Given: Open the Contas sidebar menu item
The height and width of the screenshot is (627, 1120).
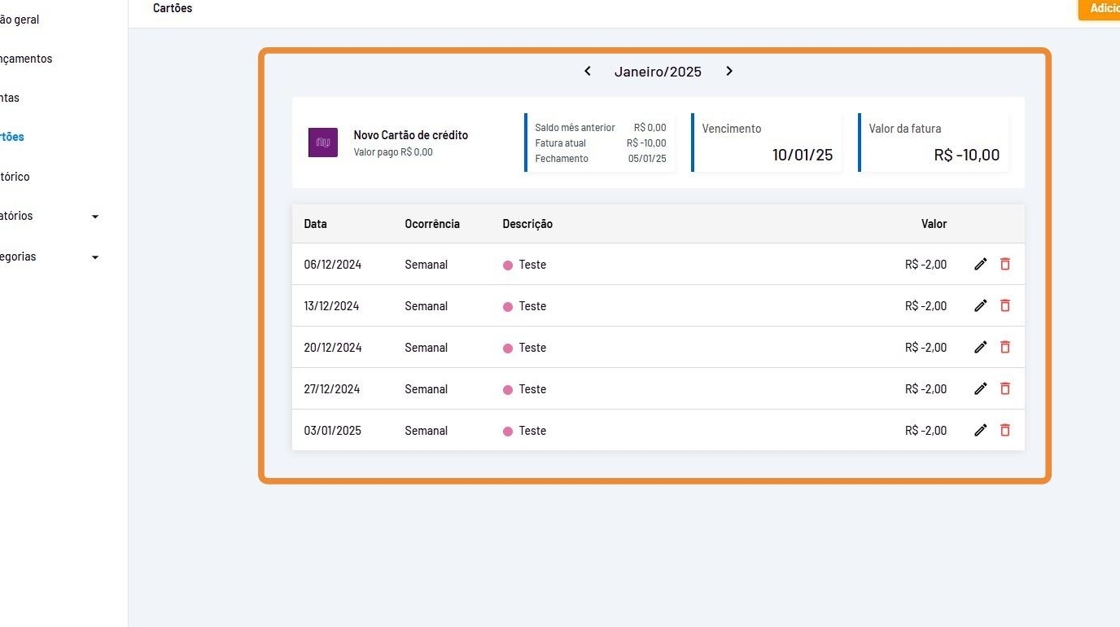Looking at the screenshot, I should [10, 98].
